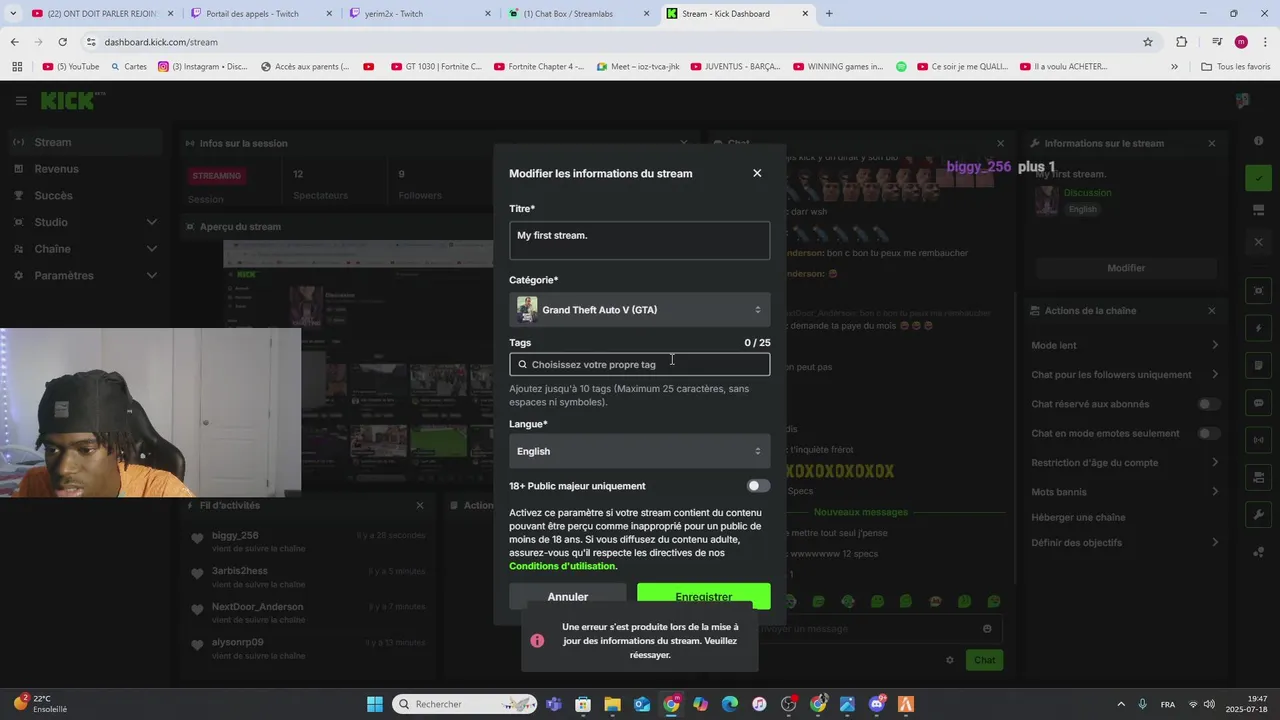
Task: Open the Windows Start menu
Action: coord(375,704)
